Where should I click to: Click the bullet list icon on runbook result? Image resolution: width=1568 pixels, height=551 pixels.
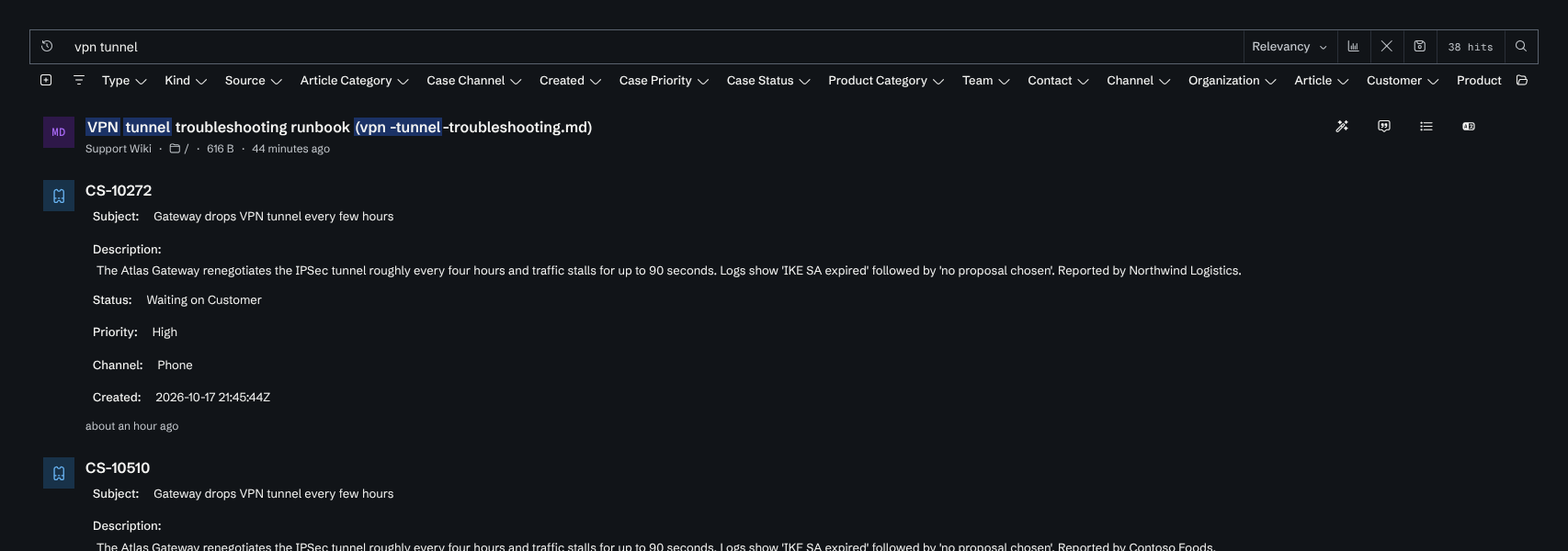point(1426,126)
